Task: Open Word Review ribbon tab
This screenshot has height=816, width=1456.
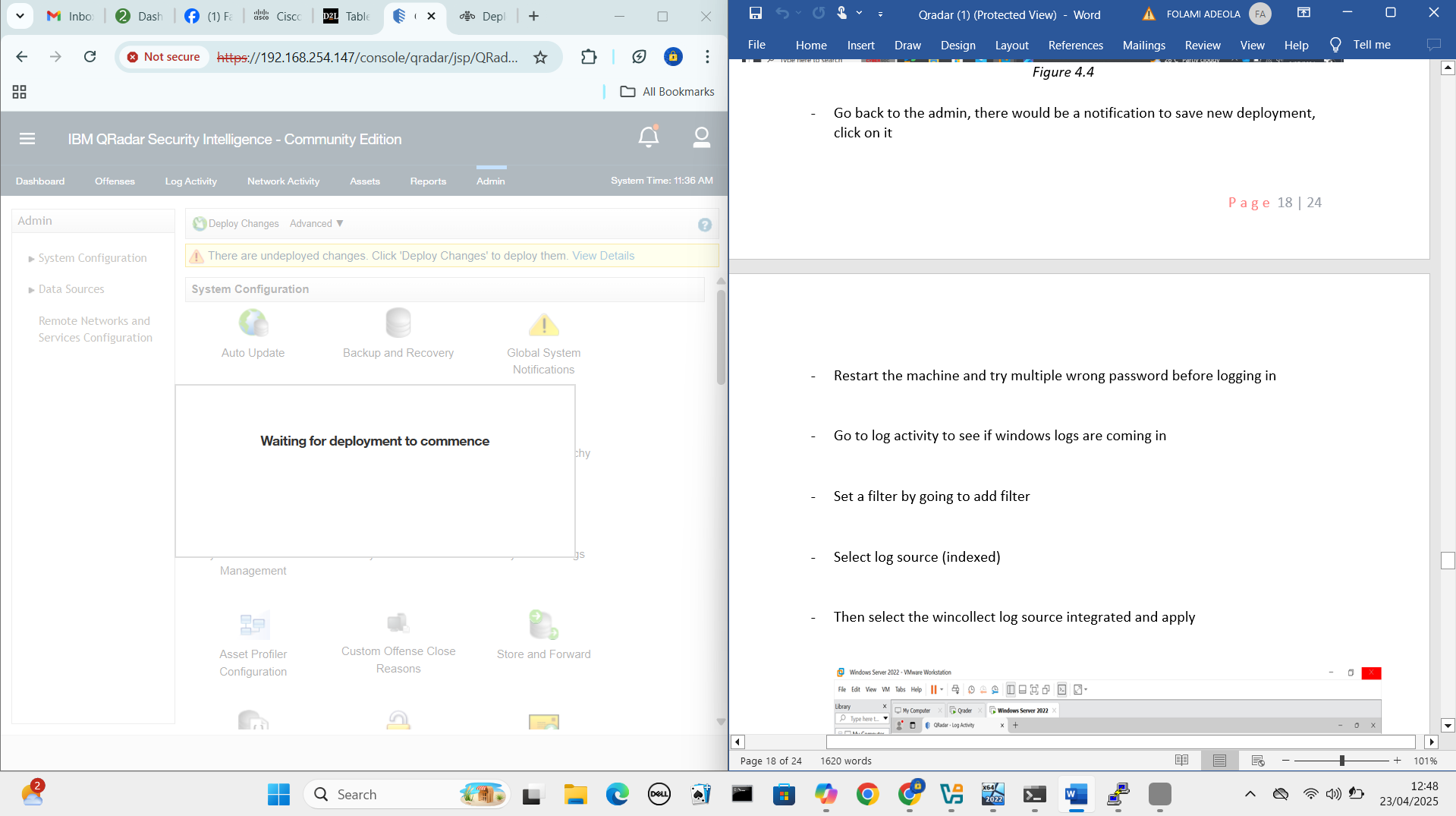Action: pyautogui.click(x=1203, y=45)
